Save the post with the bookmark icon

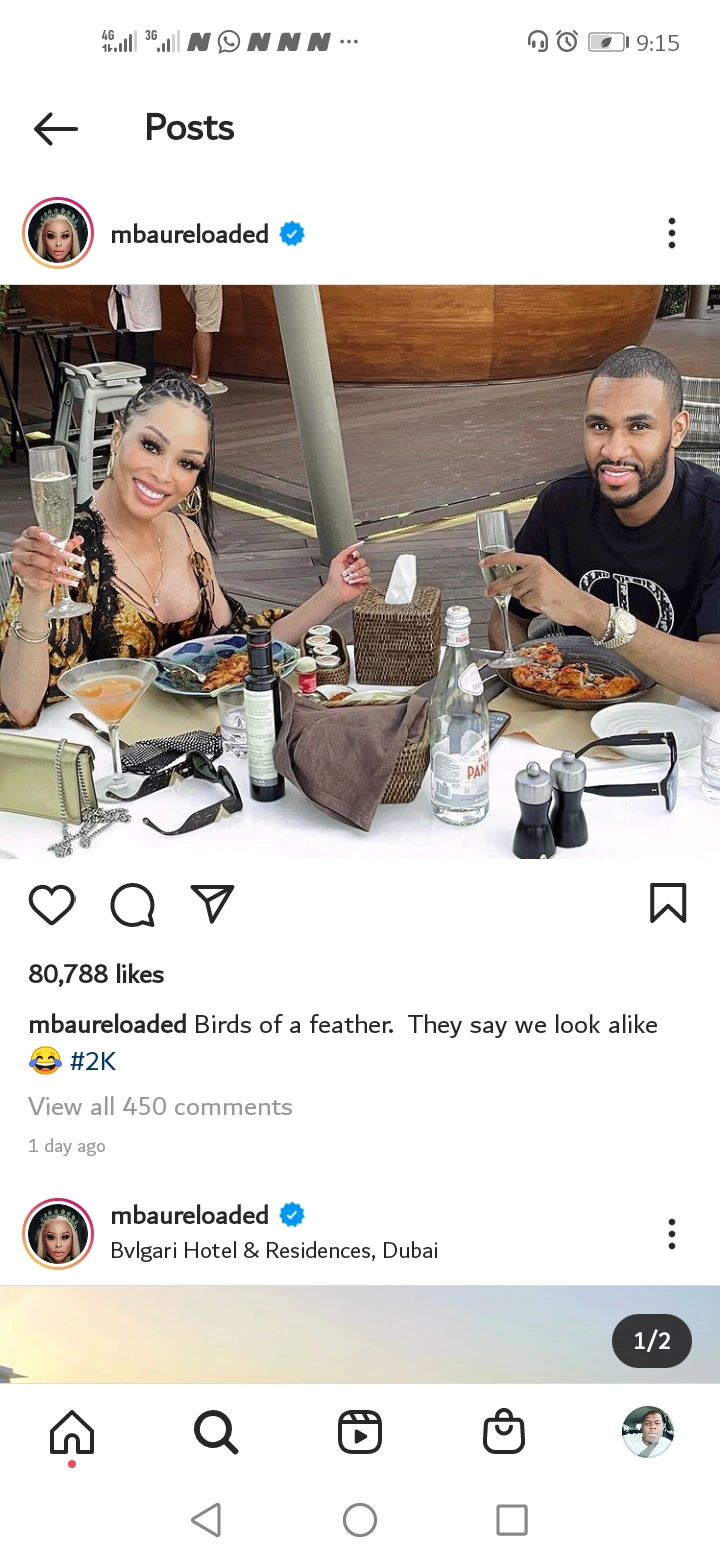[668, 903]
